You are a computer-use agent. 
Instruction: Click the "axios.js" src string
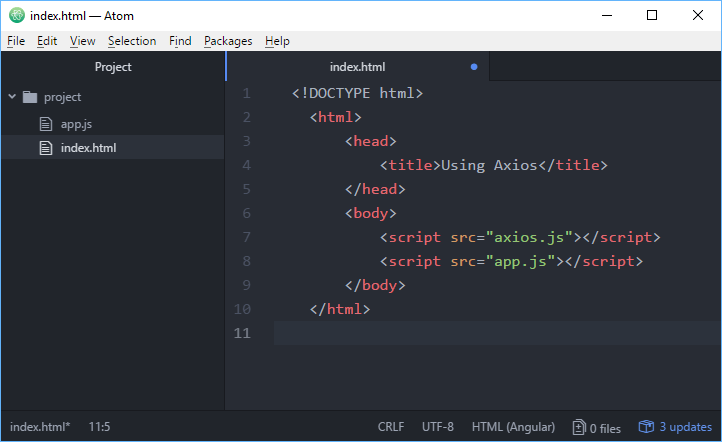530,237
